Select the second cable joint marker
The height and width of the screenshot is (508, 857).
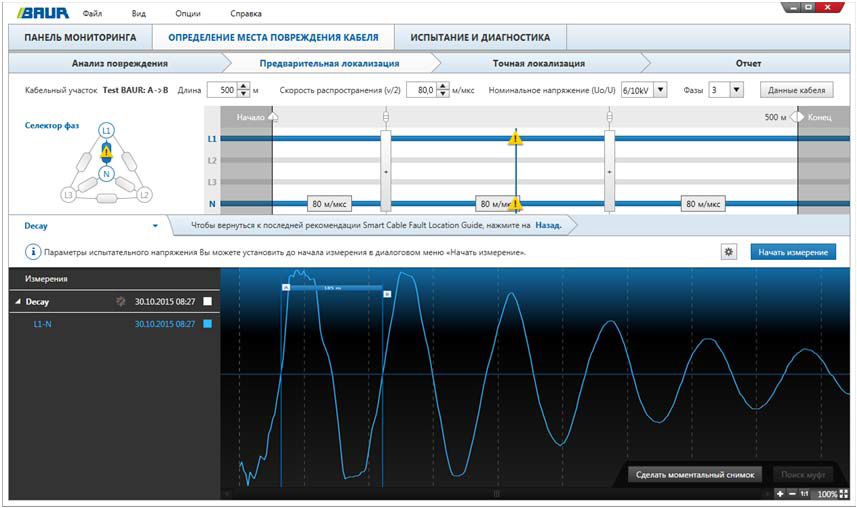[609, 171]
